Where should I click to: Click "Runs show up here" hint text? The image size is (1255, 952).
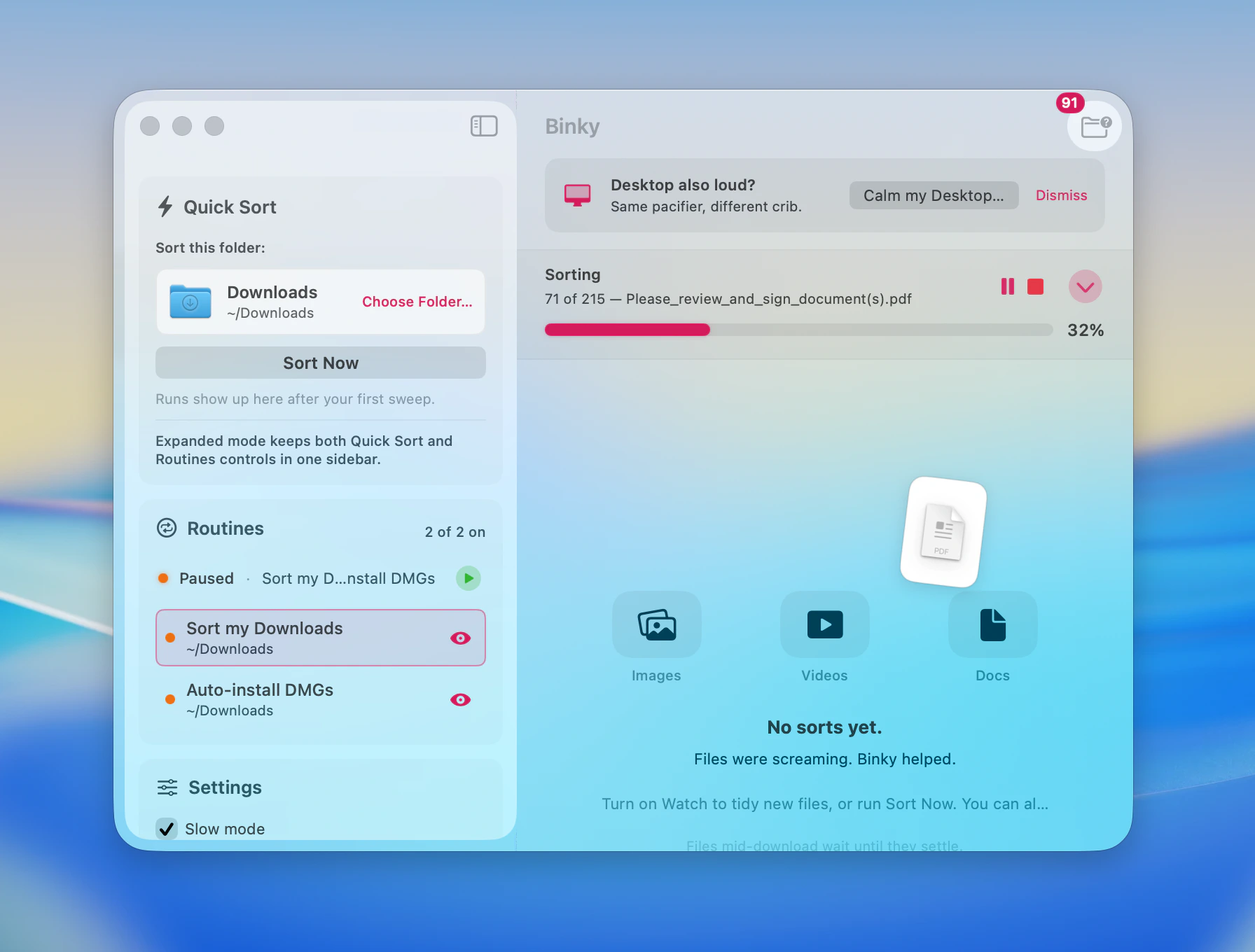(295, 399)
